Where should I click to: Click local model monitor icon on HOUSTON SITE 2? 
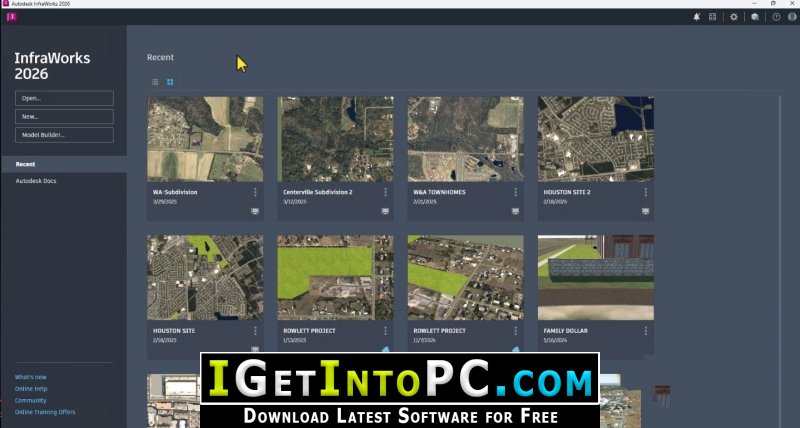pos(645,211)
